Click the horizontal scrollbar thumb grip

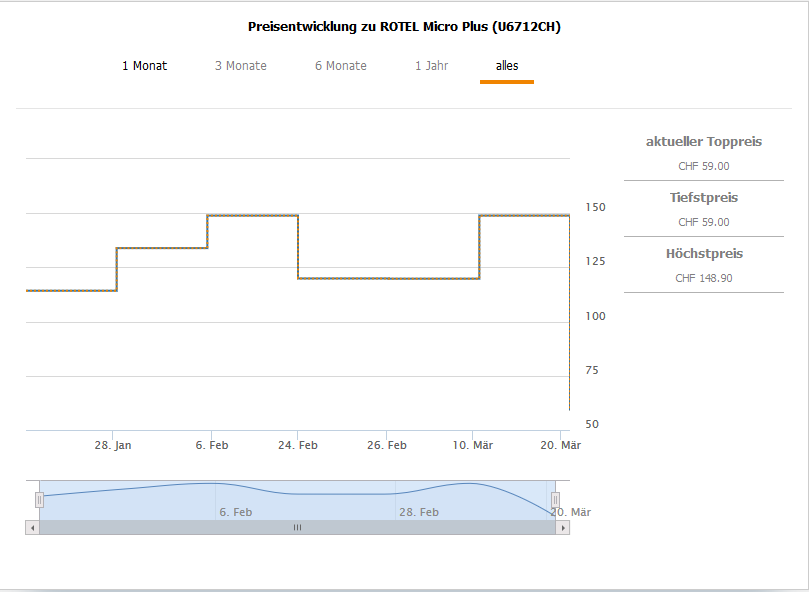[x=297, y=527]
